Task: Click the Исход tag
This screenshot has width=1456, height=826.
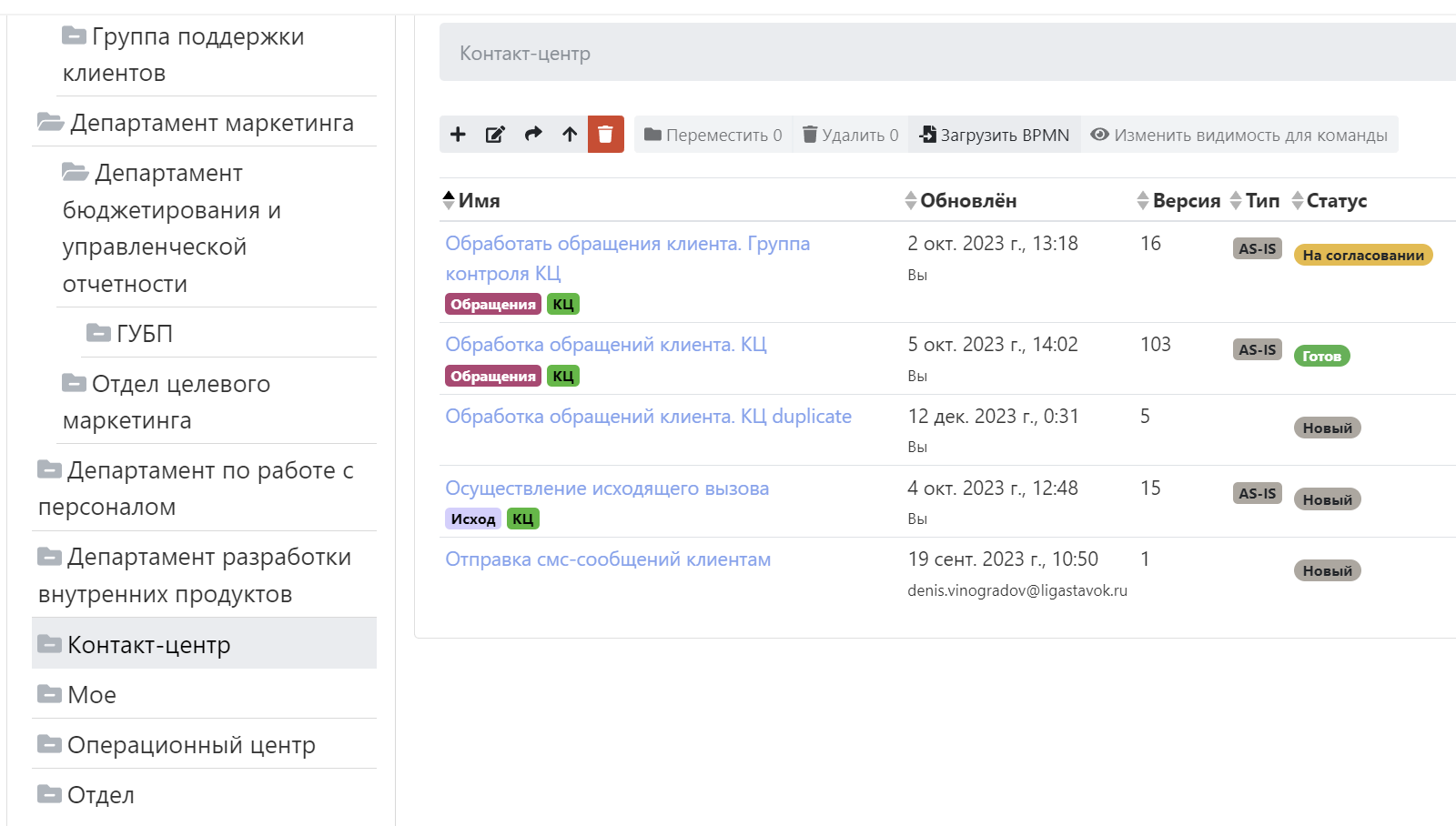Action: point(473,519)
